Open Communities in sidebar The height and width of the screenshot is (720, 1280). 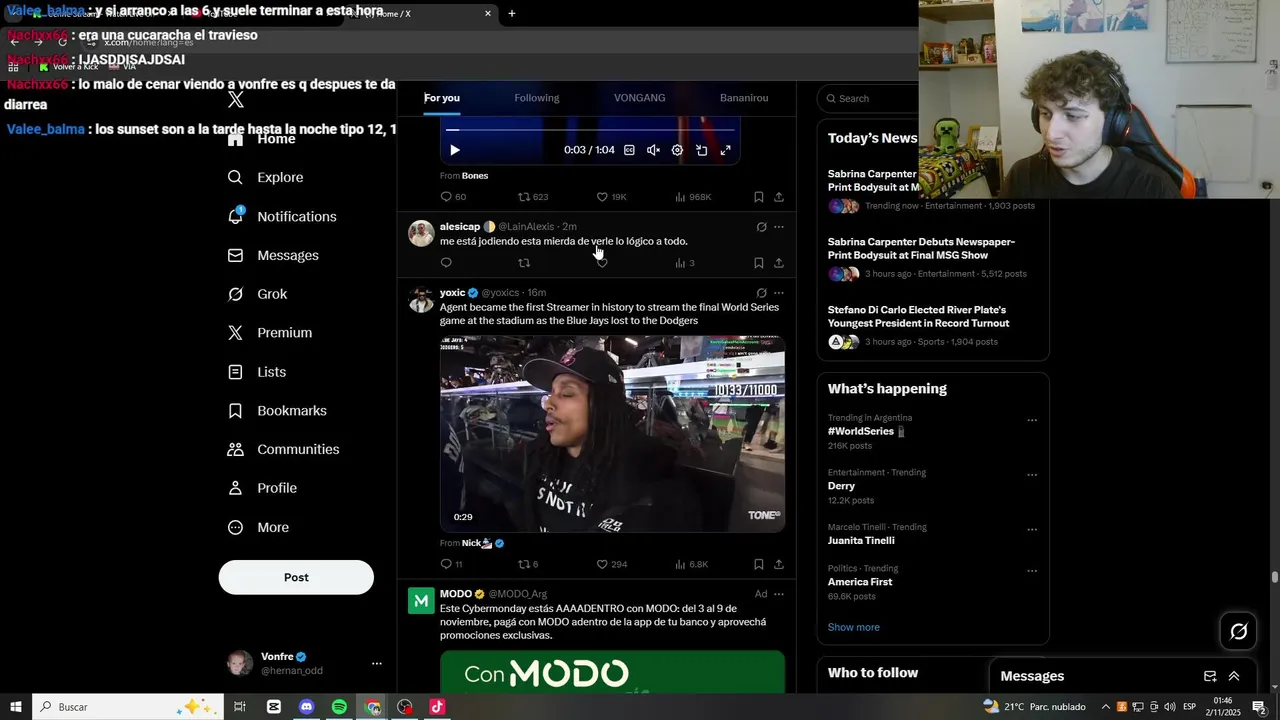coord(283,449)
